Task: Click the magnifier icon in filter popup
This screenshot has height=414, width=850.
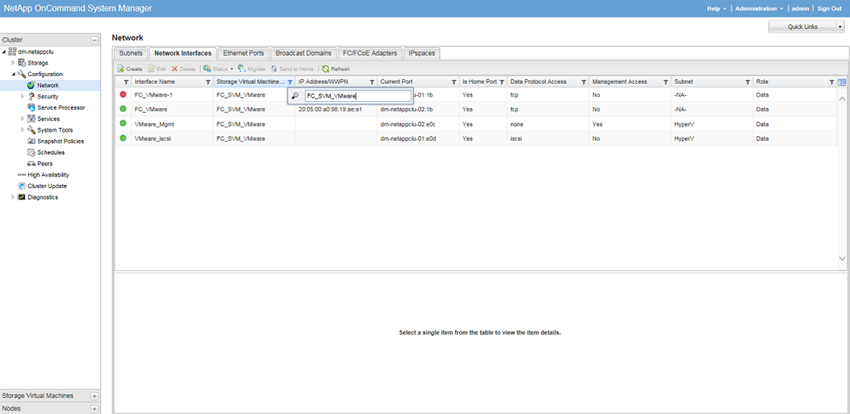Action: (295, 96)
